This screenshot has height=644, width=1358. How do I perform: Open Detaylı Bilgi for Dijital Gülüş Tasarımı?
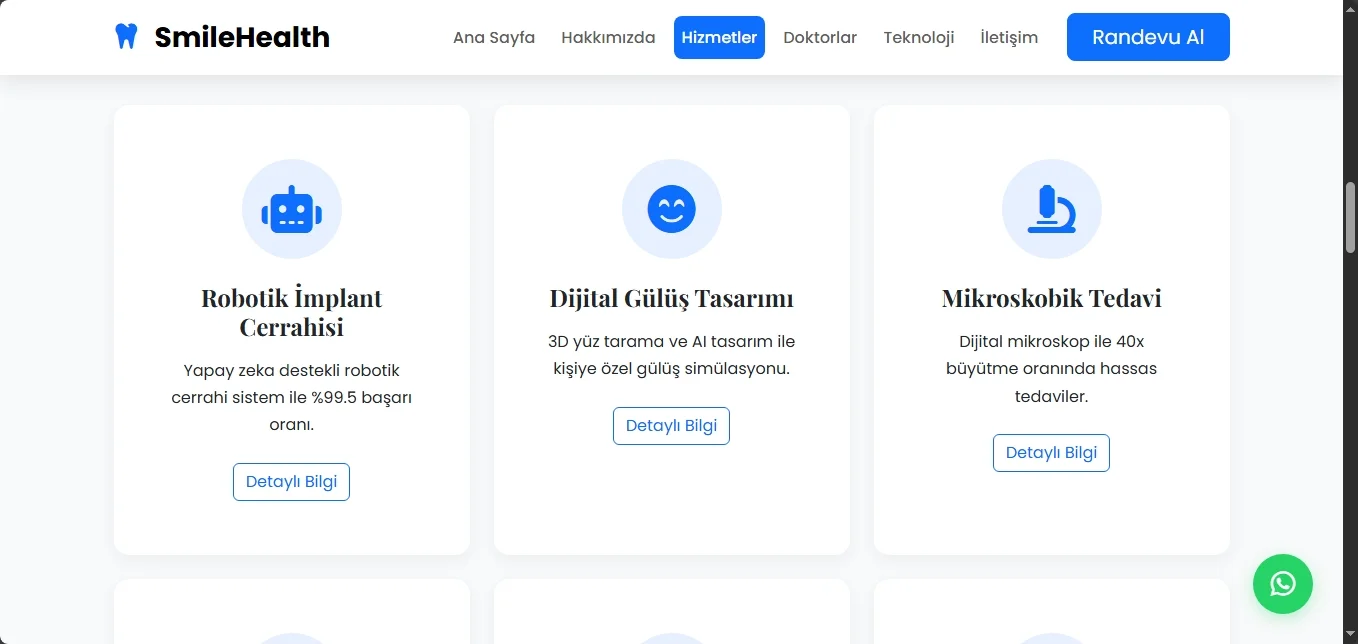point(671,425)
